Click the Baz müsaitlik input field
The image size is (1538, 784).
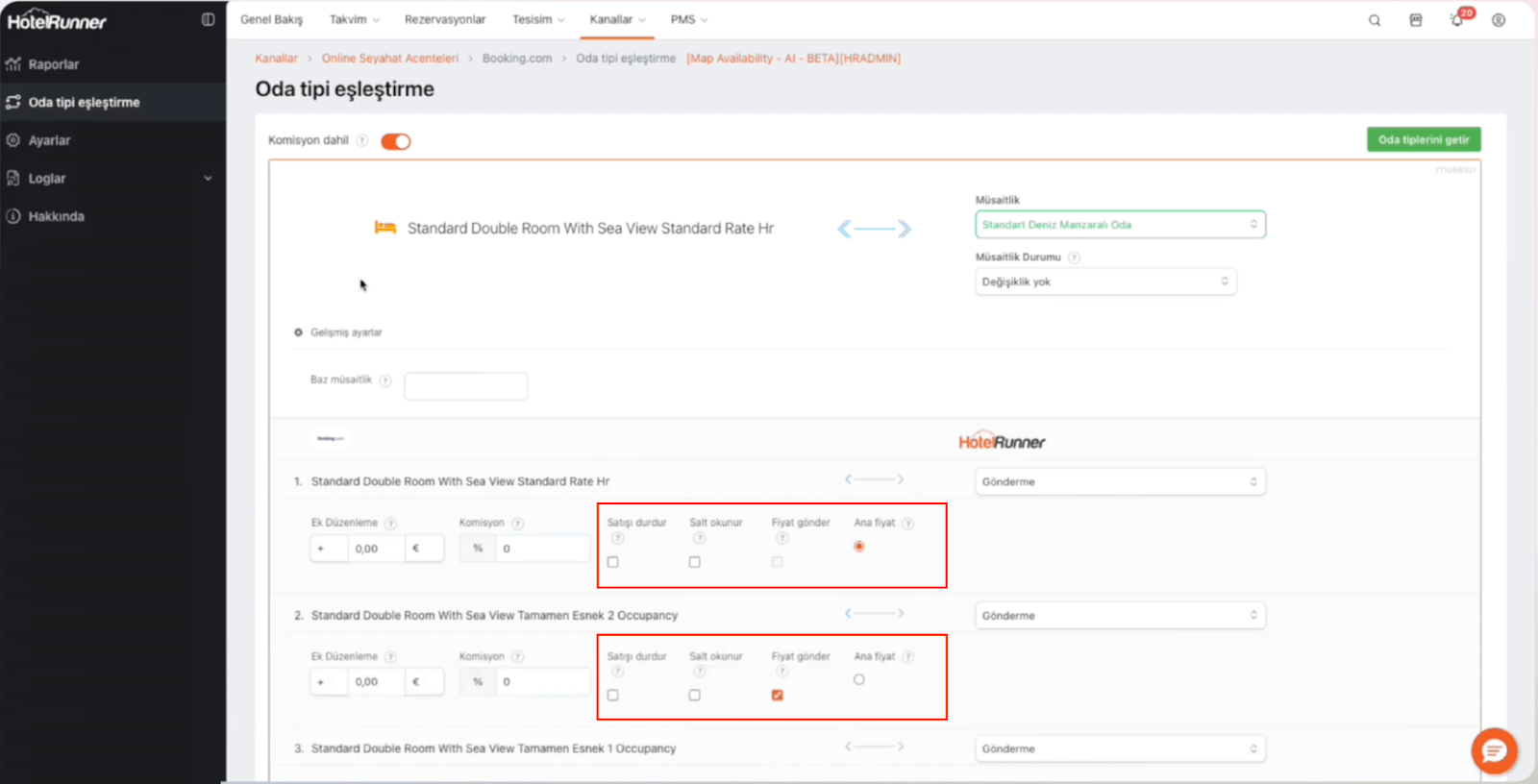(x=466, y=386)
